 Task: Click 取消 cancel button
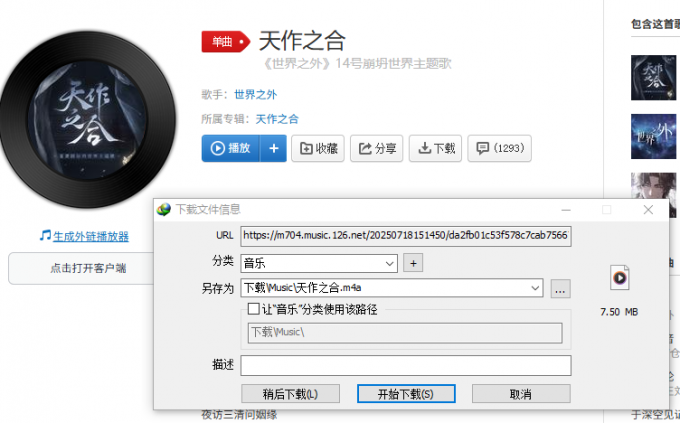521,394
